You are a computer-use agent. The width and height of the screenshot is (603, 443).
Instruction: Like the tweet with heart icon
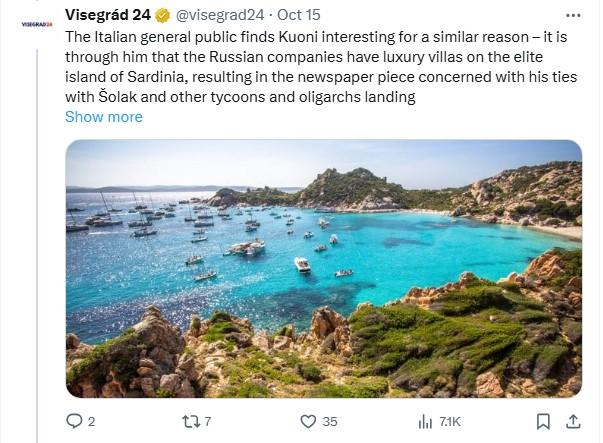pyautogui.click(x=308, y=421)
